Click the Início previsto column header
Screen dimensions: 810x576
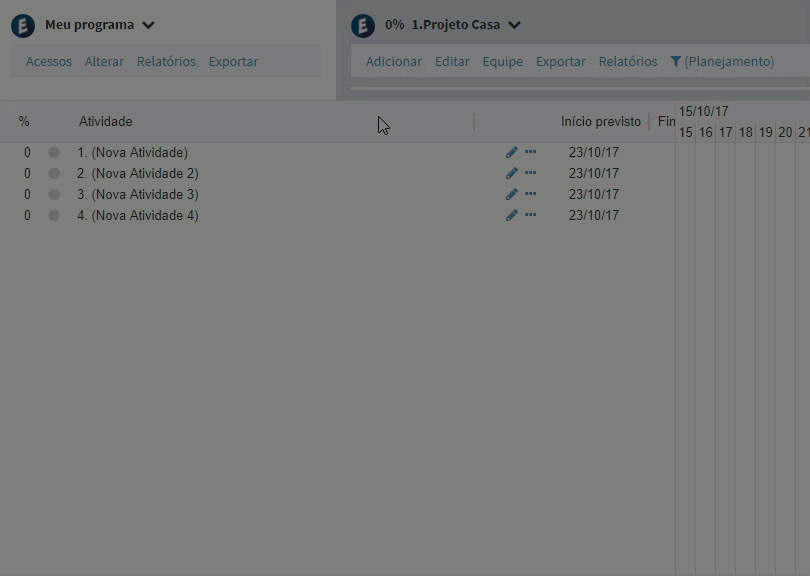pyautogui.click(x=601, y=121)
